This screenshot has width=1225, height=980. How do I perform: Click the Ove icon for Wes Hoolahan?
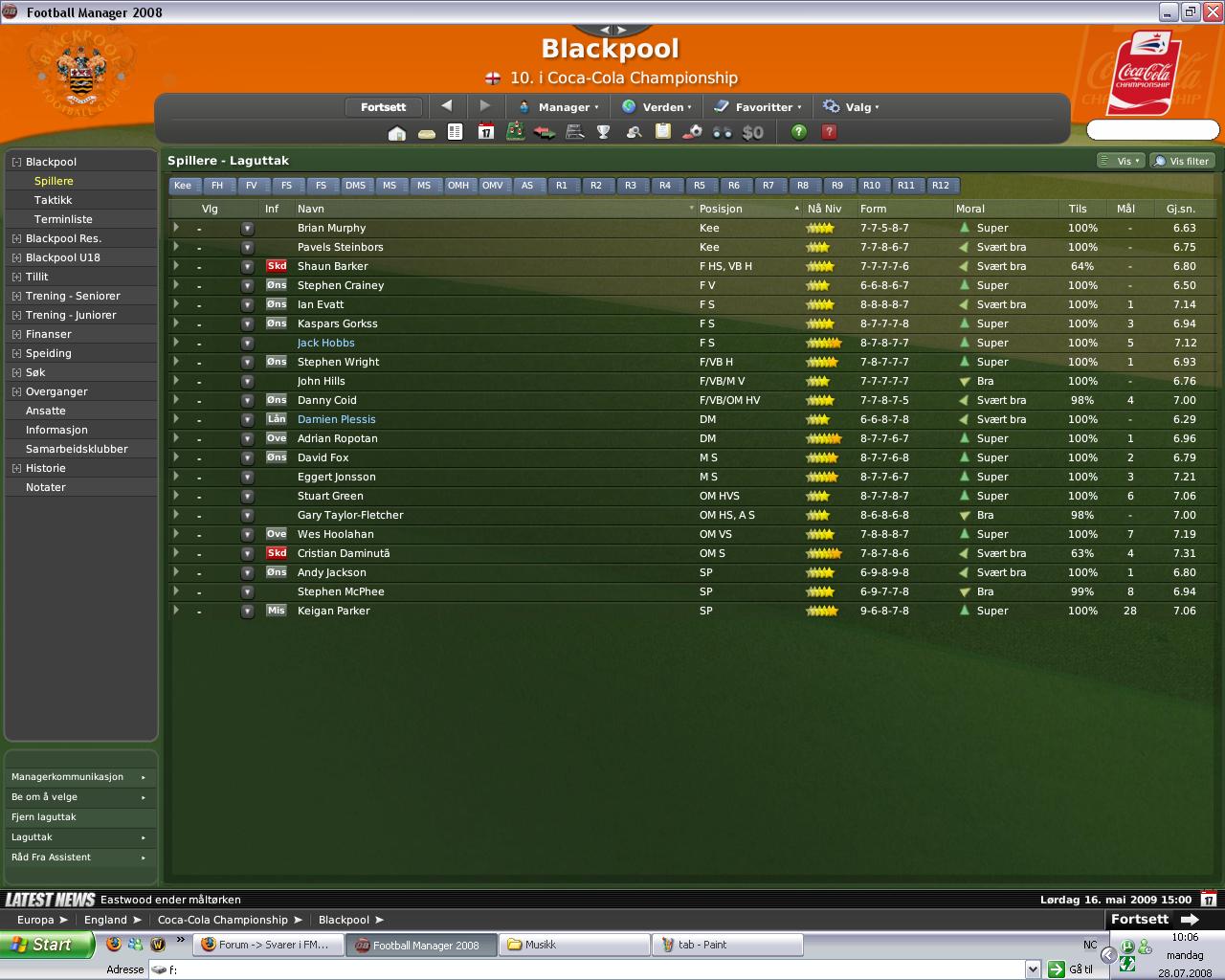(277, 534)
